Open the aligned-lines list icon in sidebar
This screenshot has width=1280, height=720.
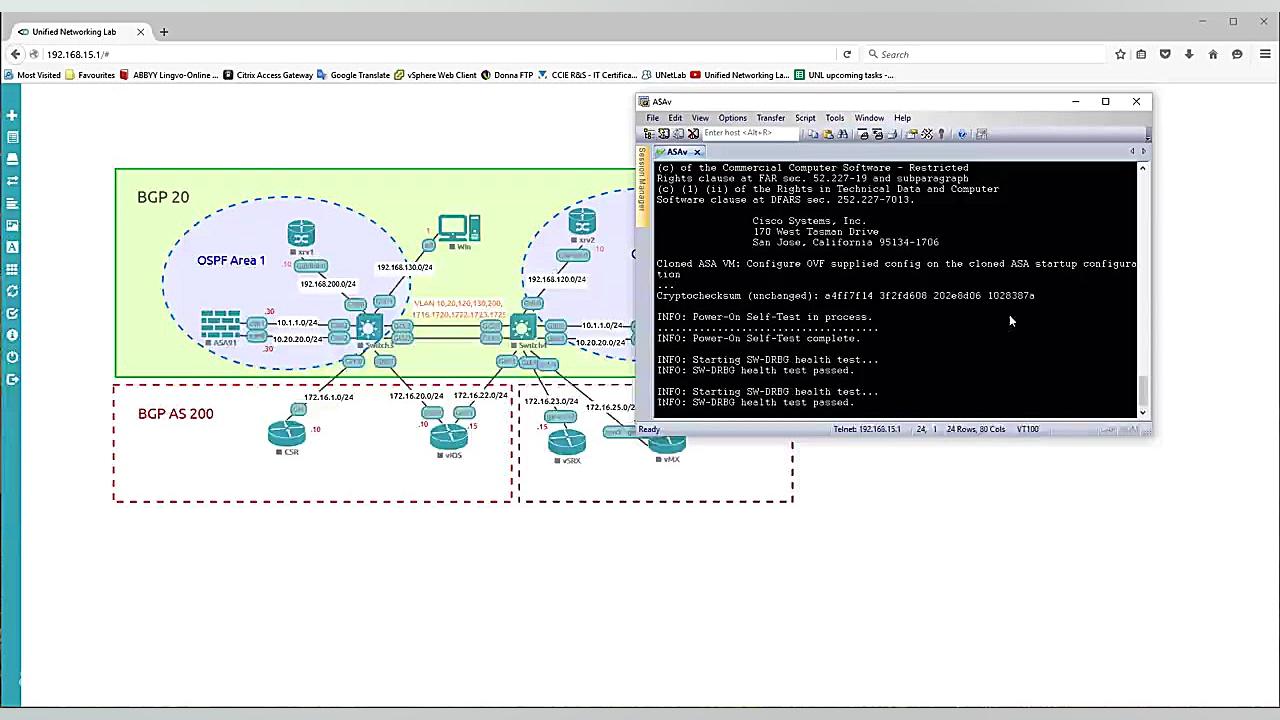tap(12, 203)
